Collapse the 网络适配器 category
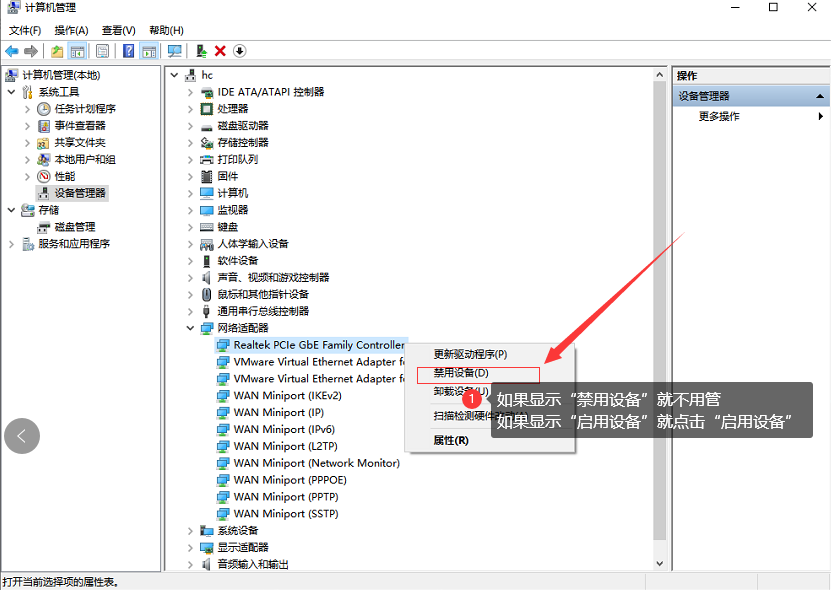 click(191, 328)
